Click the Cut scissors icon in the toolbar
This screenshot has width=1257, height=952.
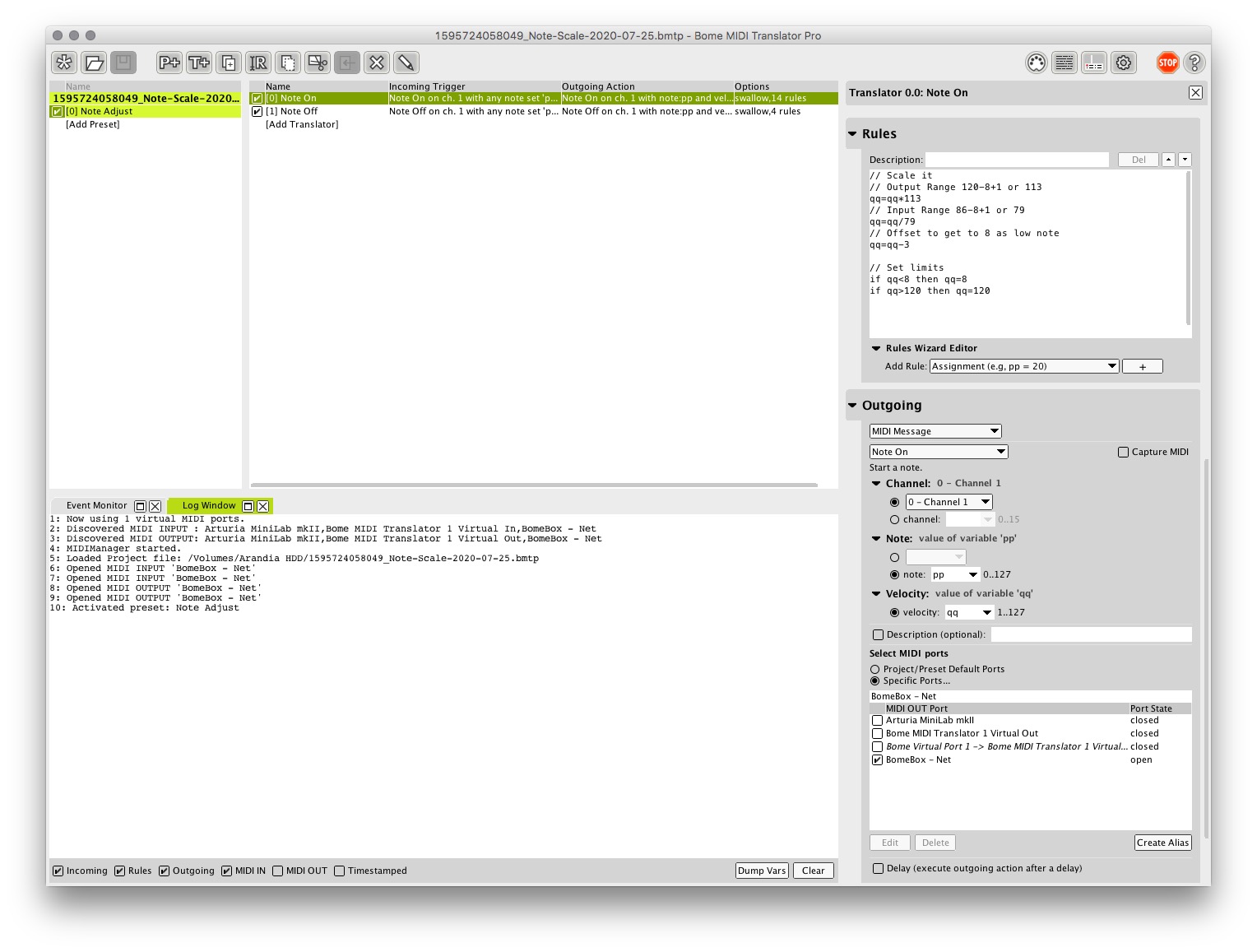pos(318,63)
